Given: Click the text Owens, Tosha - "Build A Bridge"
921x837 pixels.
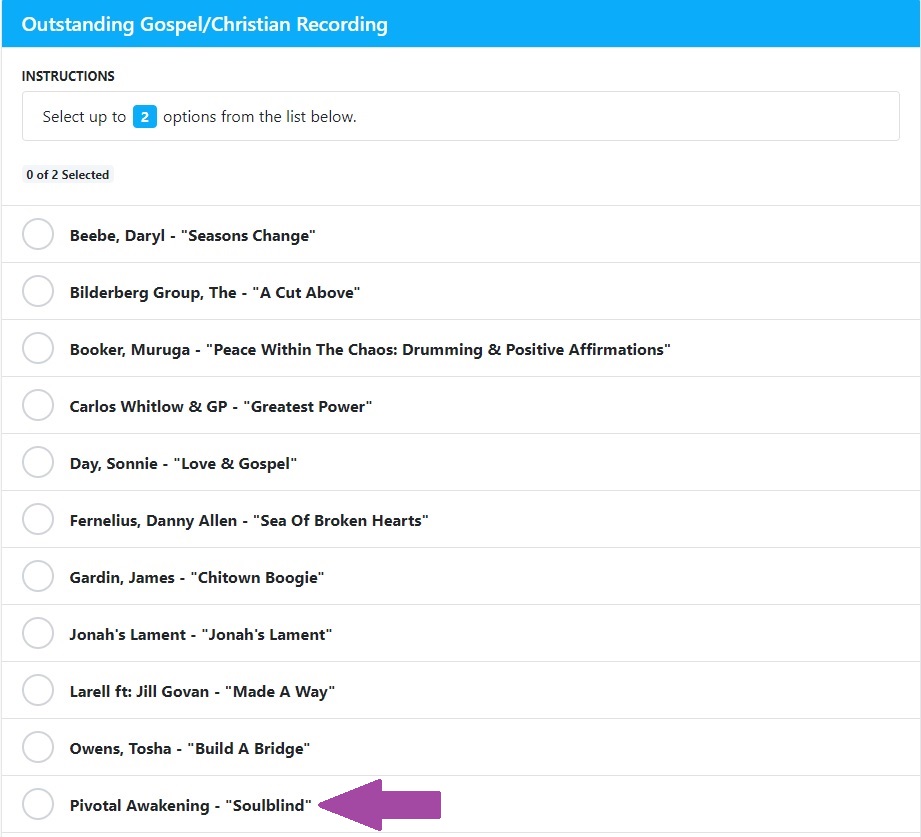Looking at the screenshot, I should [190, 748].
